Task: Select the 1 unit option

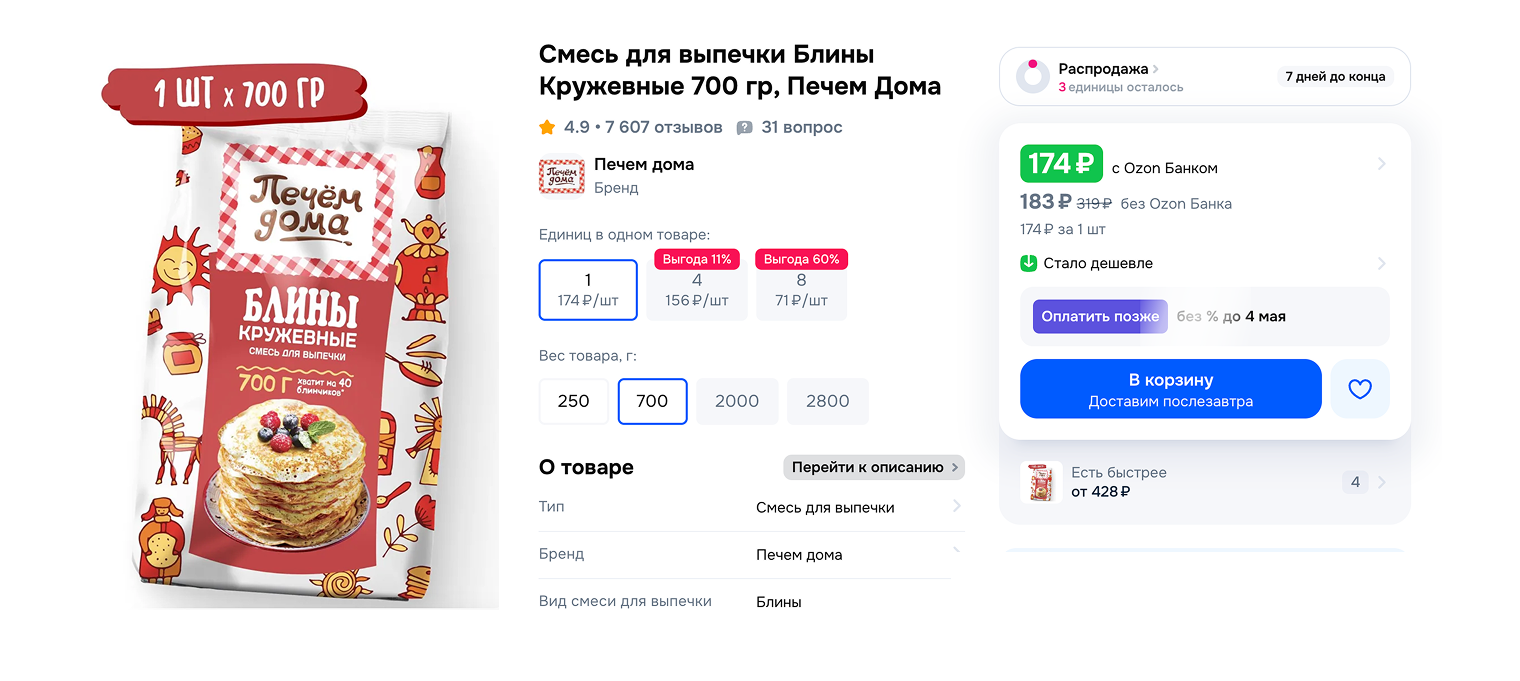Action: pos(588,289)
